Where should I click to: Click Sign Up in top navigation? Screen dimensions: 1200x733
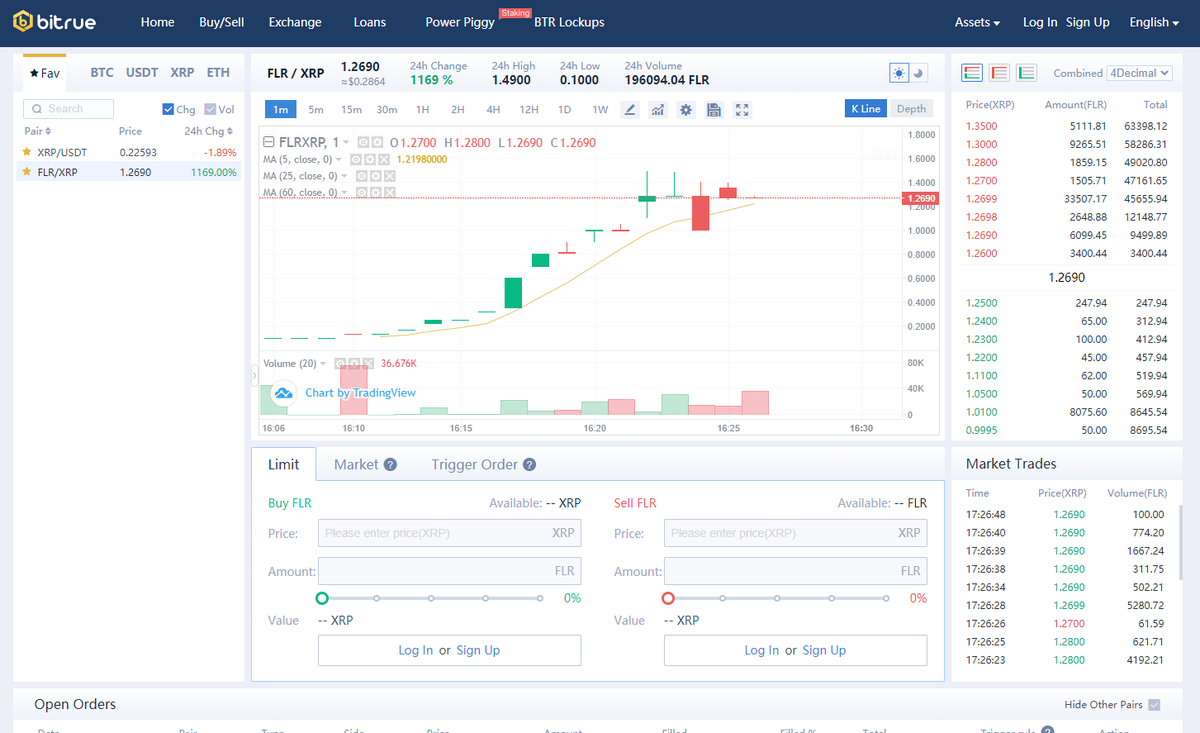click(1088, 22)
